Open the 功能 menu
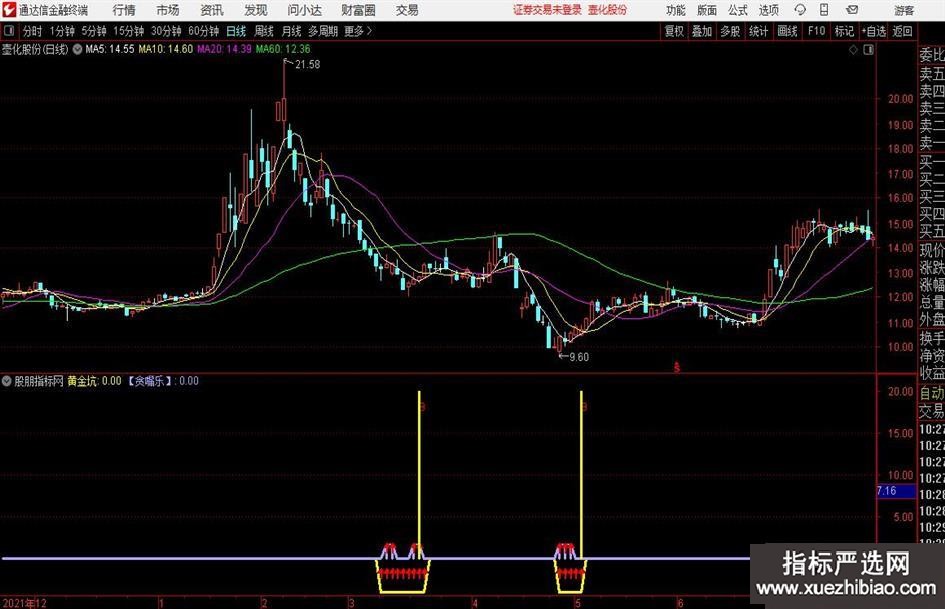This screenshot has width=945, height=609. [x=676, y=10]
